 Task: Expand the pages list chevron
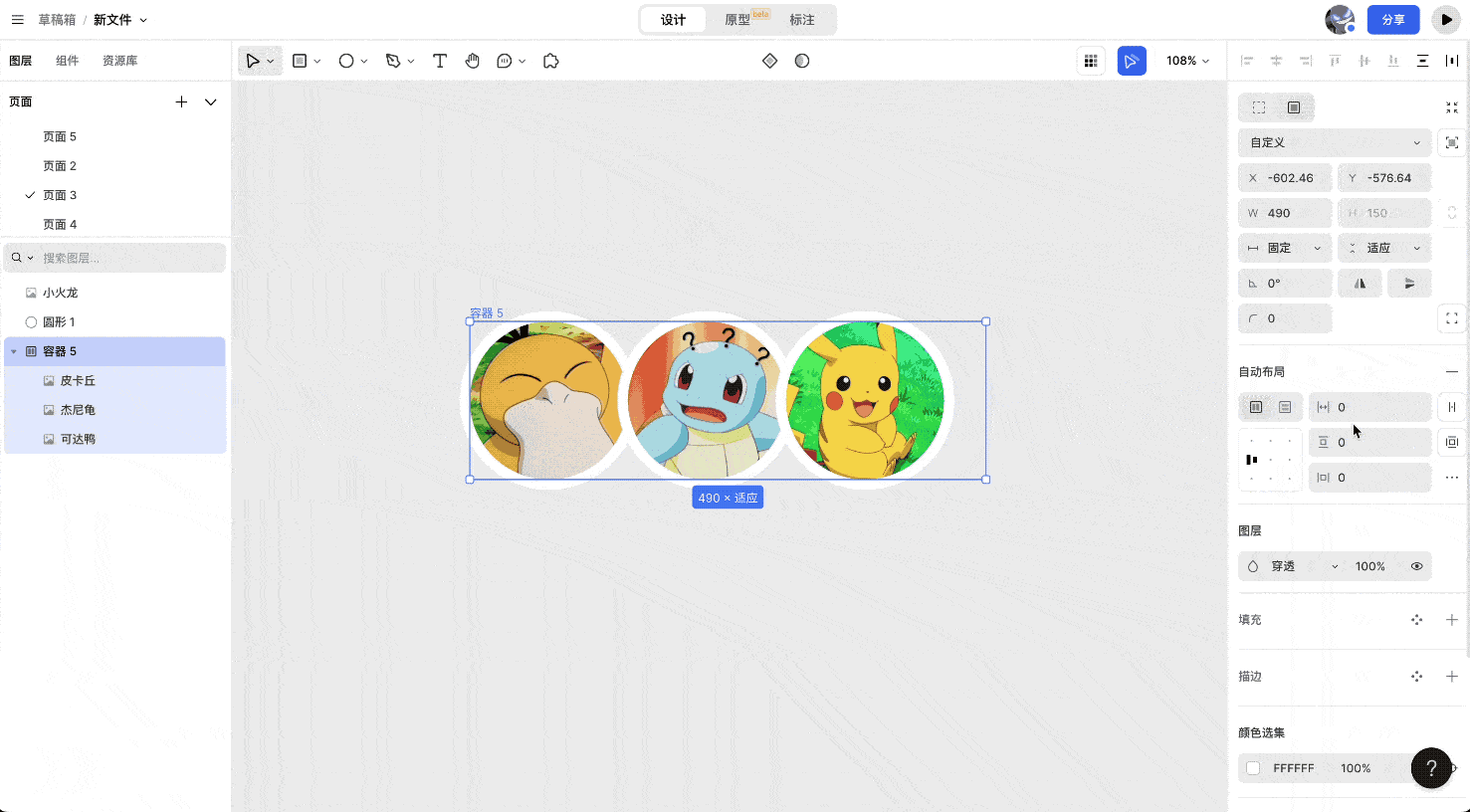[211, 101]
